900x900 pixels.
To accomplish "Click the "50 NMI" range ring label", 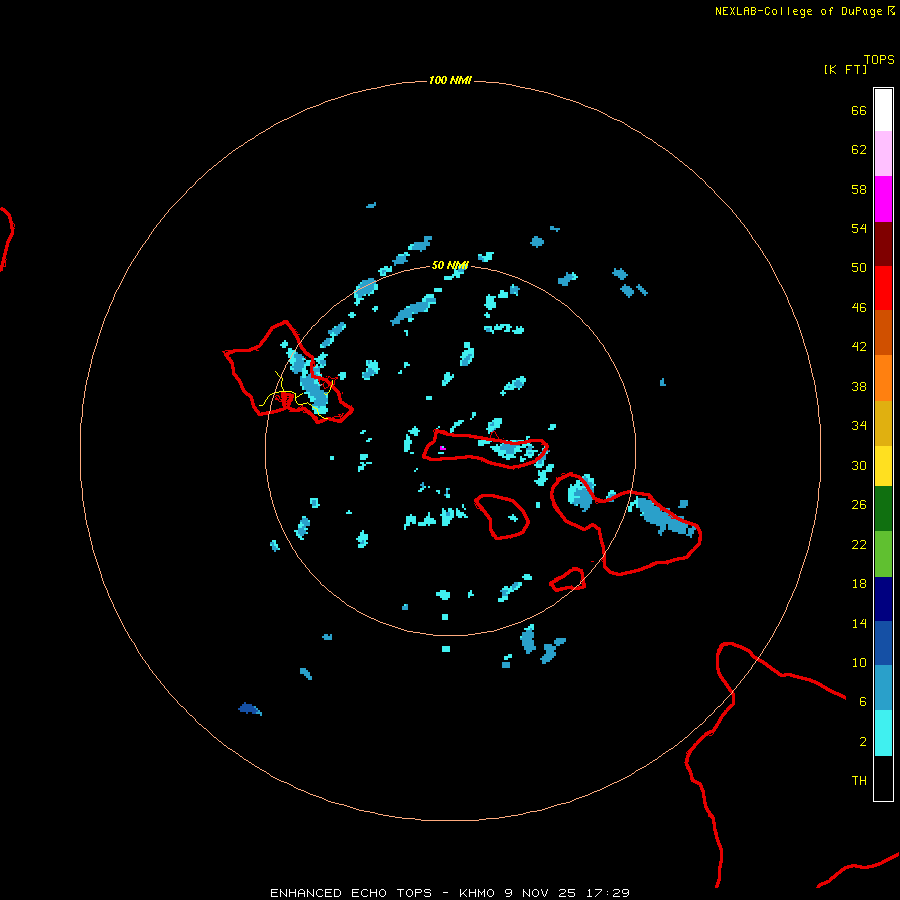I will click(x=450, y=265).
